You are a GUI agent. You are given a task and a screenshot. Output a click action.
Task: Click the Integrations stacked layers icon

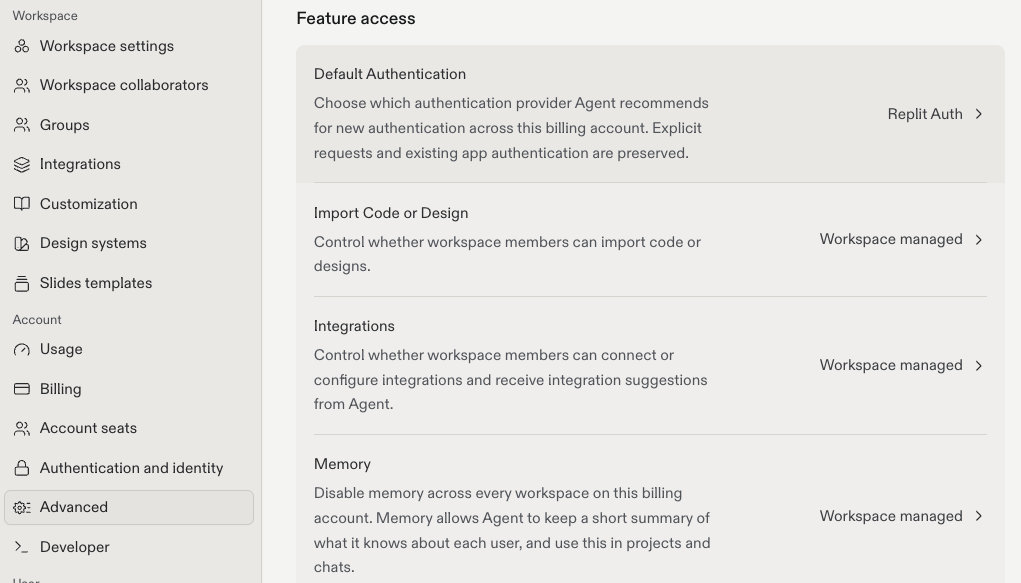point(21,165)
